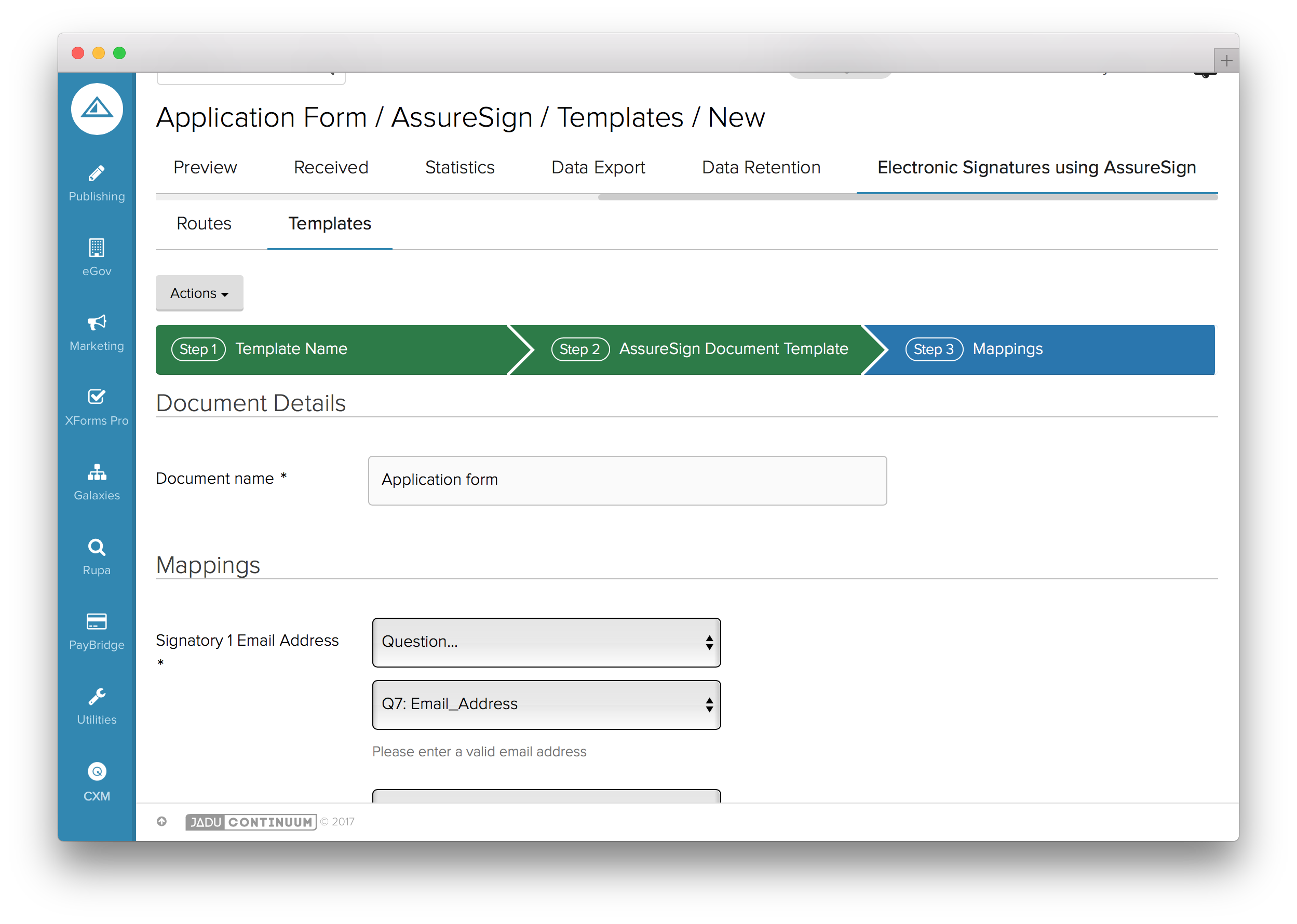
Task: Open the Utilities wrench icon
Action: click(96, 697)
